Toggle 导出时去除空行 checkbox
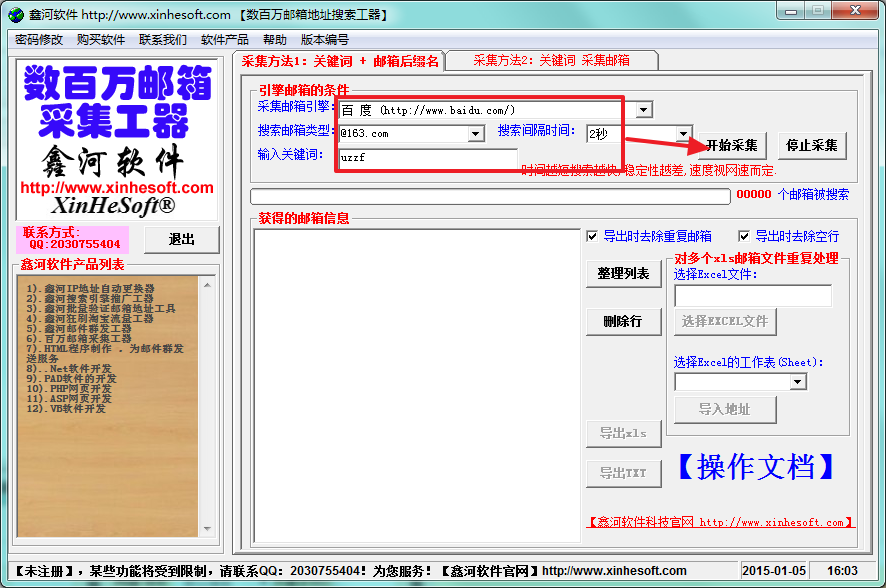886x588 pixels. 744,236
